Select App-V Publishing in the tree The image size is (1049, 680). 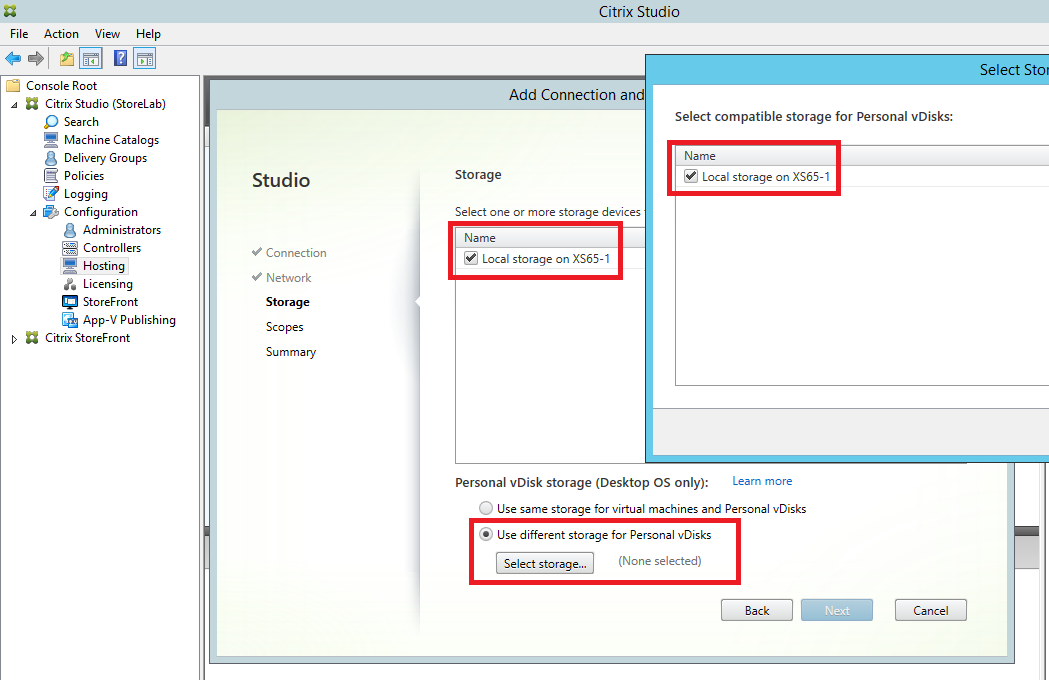129,320
